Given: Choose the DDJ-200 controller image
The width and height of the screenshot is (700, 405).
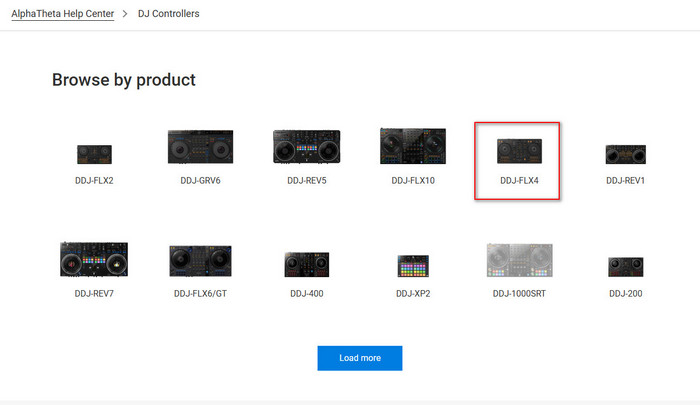Looking at the screenshot, I should [x=625, y=266].
